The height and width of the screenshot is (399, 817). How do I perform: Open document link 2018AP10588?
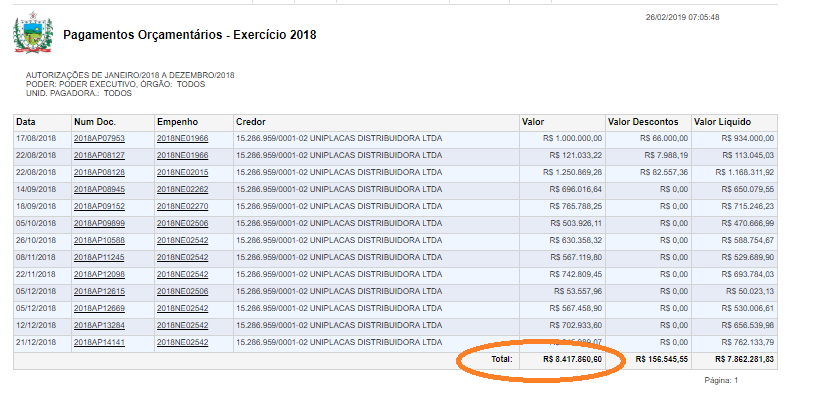point(99,240)
